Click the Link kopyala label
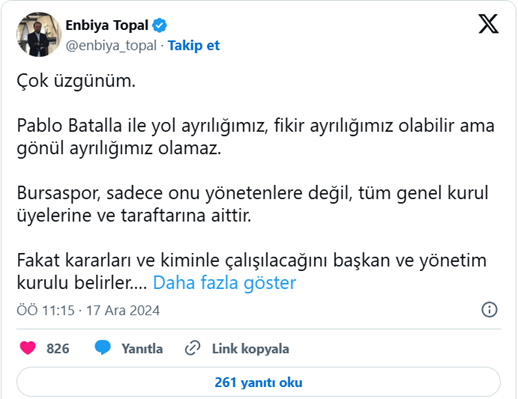 click(x=251, y=349)
